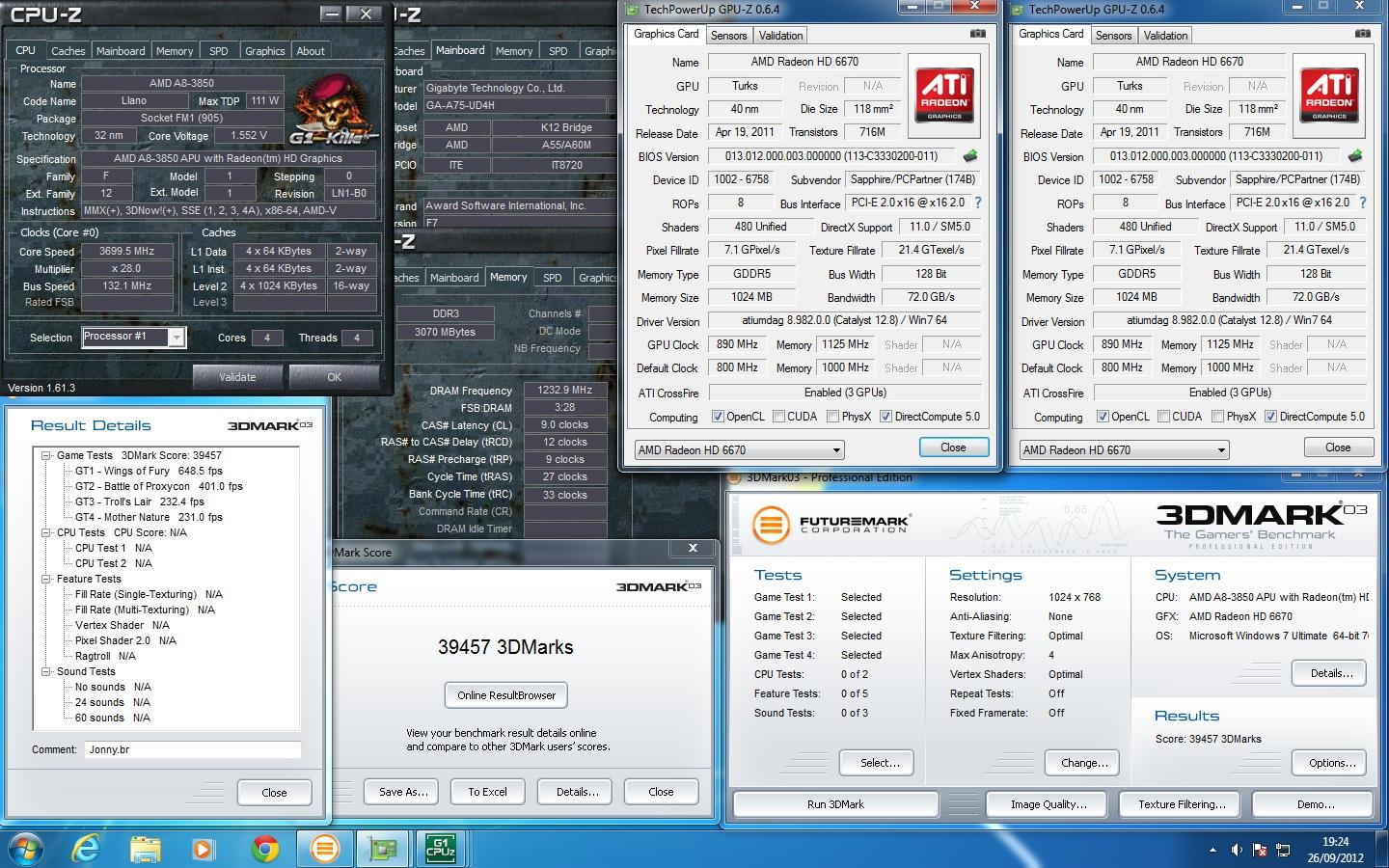Switch to GPU-Z taskbar icon
Image resolution: width=1389 pixels, height=868 pixels.
tap(383, 849)
